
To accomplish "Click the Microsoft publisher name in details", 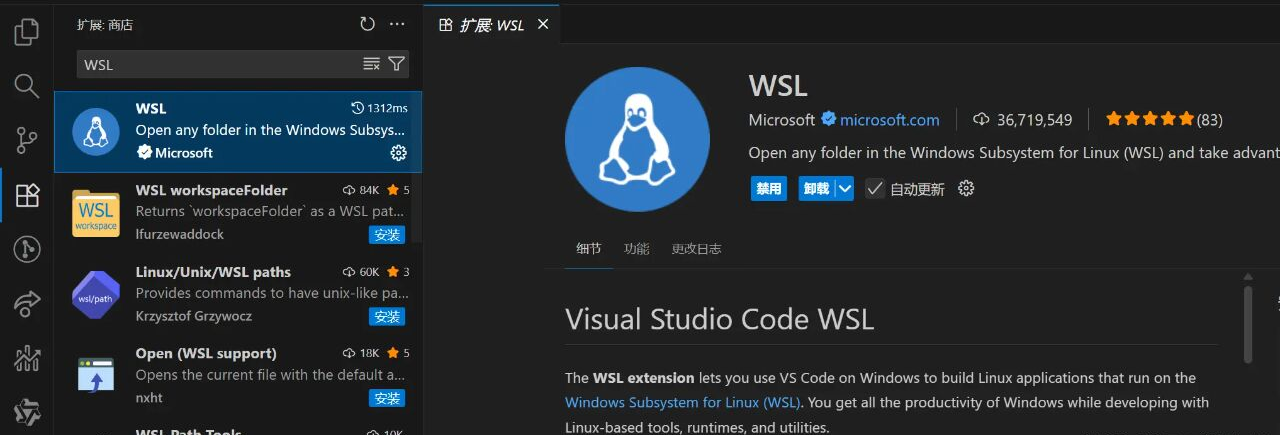I will click(782, 120).
